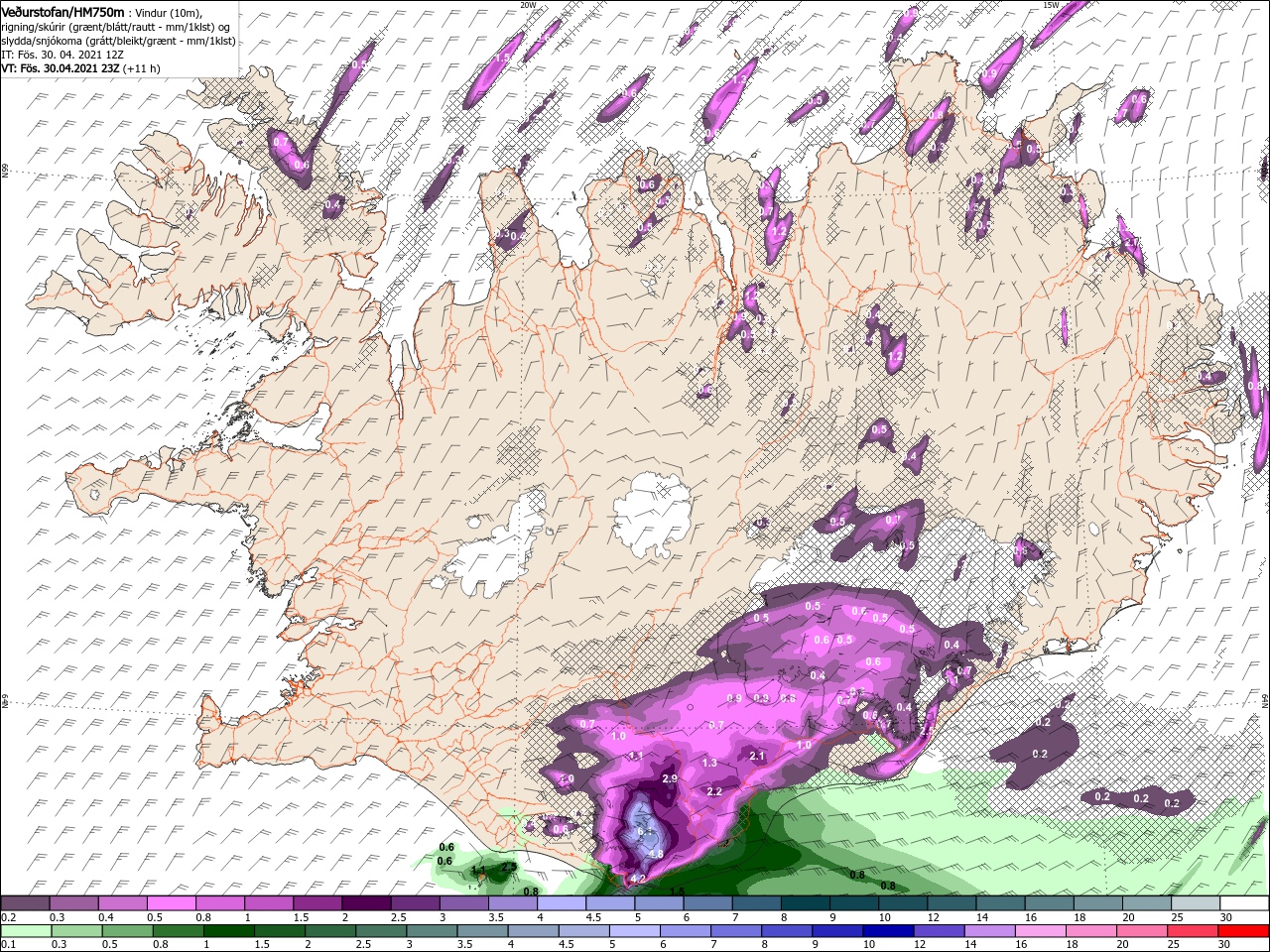1270x952 pixels.
Task: Click the white end swatch on snow scale
Action: click(1244, 903)
